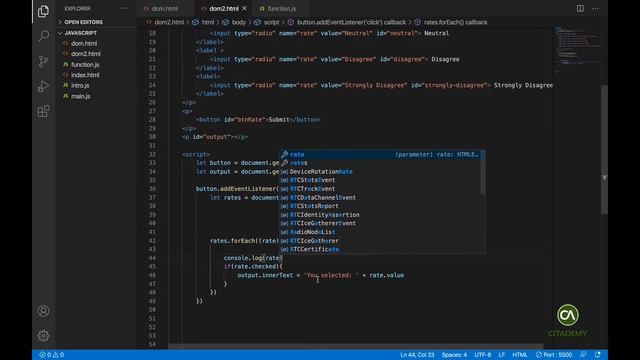Open the Explorer view in the activity bar
Viewport: 640px width, 360px height.
coord(43,11)
